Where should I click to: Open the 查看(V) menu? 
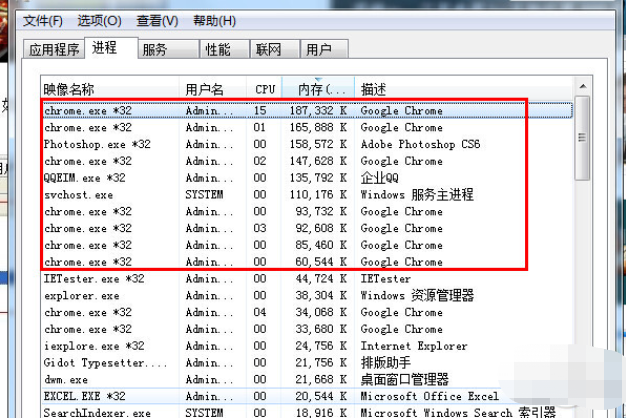157,20
